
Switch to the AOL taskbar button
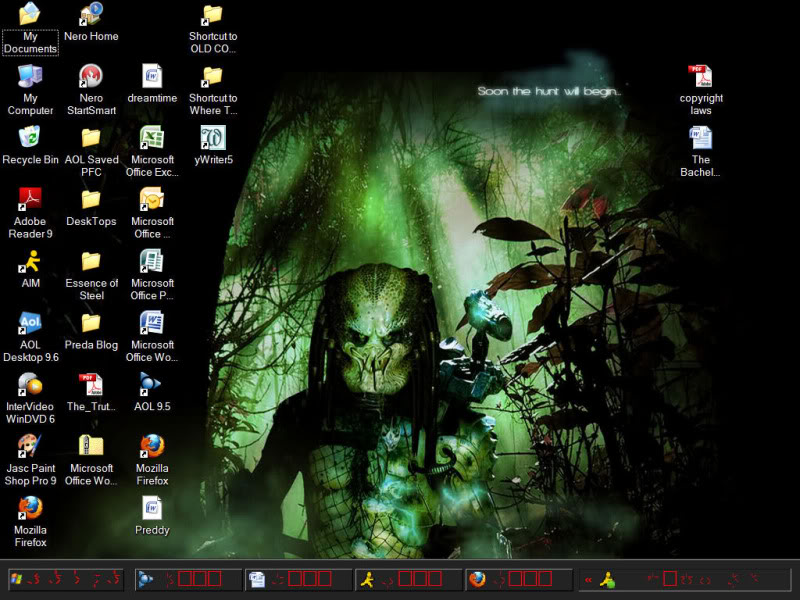point(188,580)
